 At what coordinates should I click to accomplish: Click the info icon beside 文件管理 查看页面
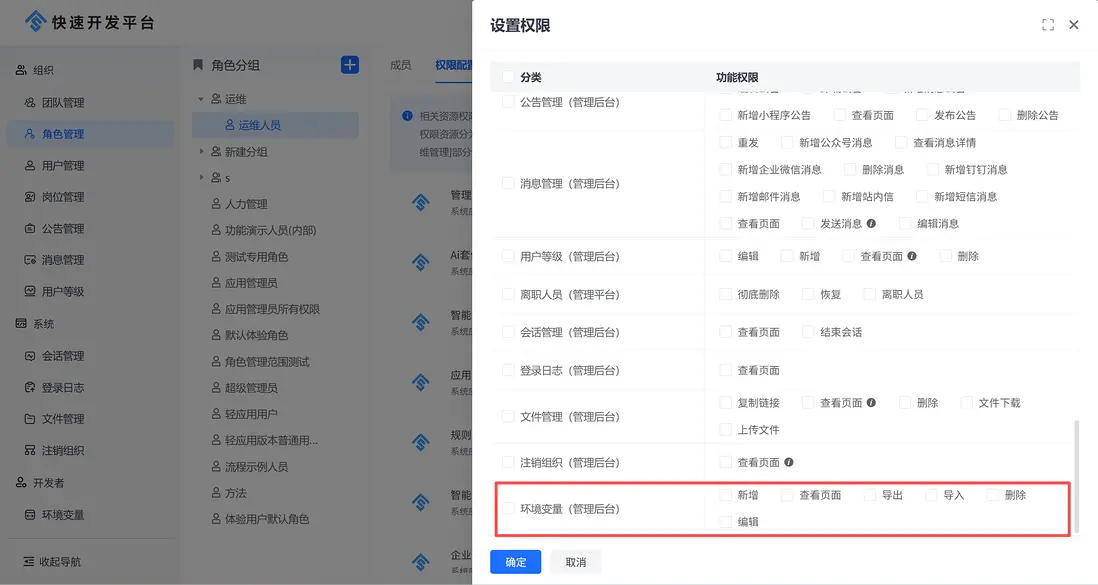tap(871, 403)
